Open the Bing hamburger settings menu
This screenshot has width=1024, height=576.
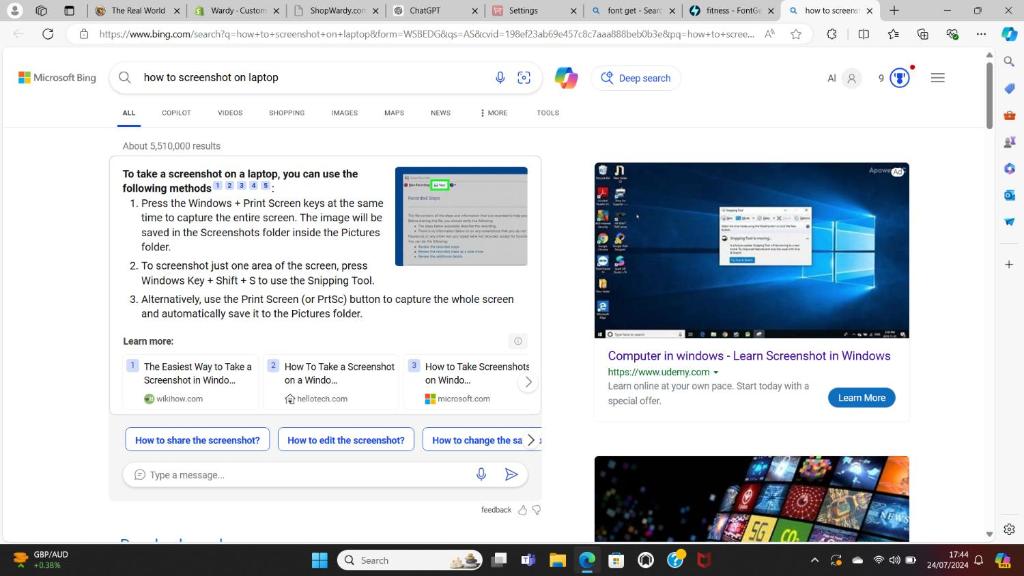tap(937, 78)
